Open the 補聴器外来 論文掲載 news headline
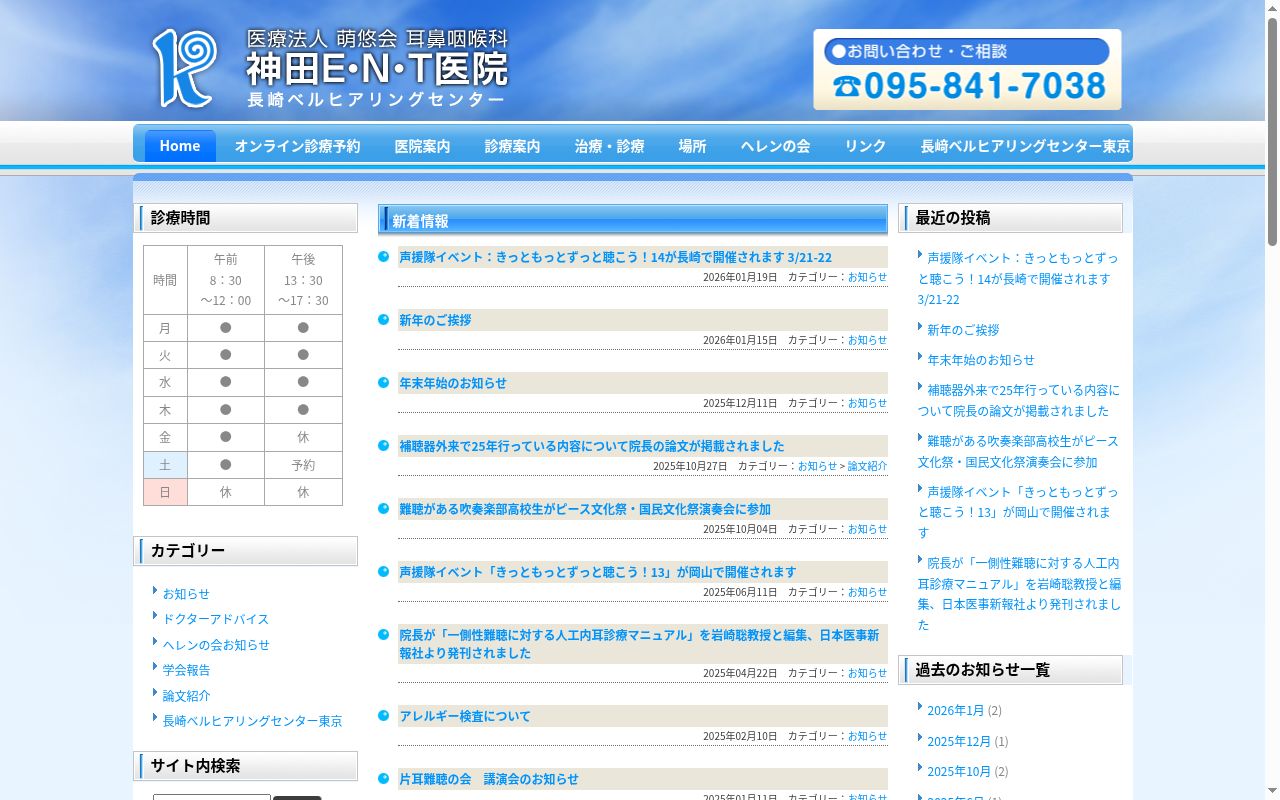 (592, 447)
